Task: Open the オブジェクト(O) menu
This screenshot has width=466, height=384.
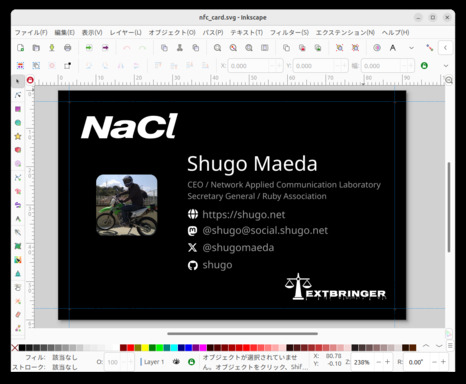Action: pos(172,32)
